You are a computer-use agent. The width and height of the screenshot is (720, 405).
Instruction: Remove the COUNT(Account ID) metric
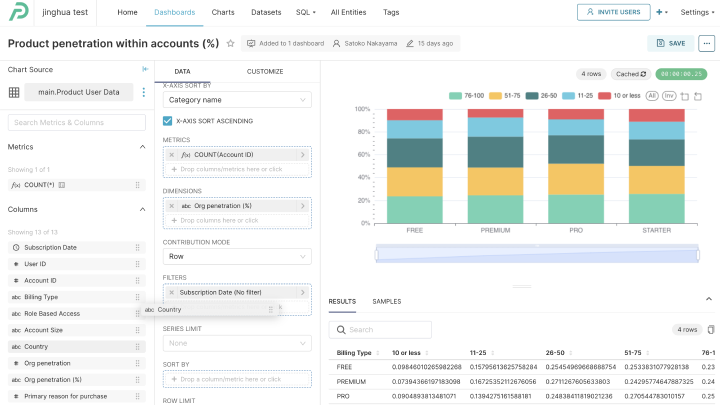coord(172,155)
